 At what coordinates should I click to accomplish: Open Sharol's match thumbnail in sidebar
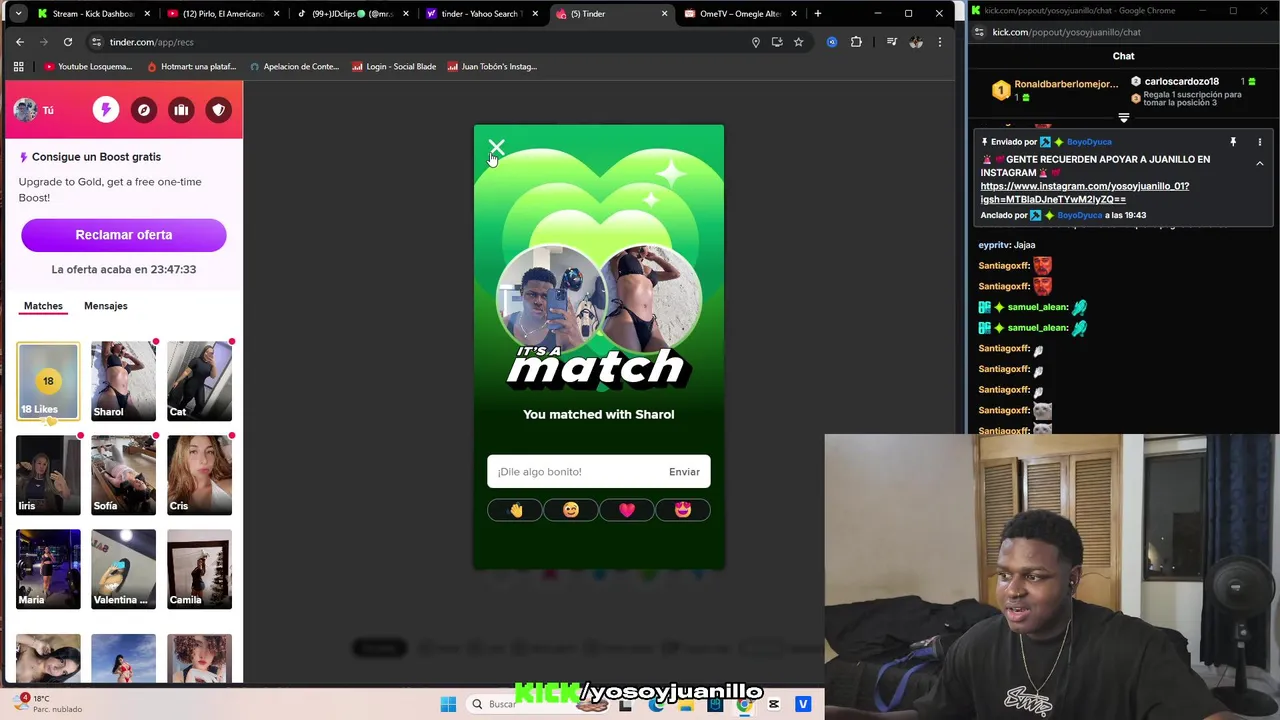coord(124,381)
